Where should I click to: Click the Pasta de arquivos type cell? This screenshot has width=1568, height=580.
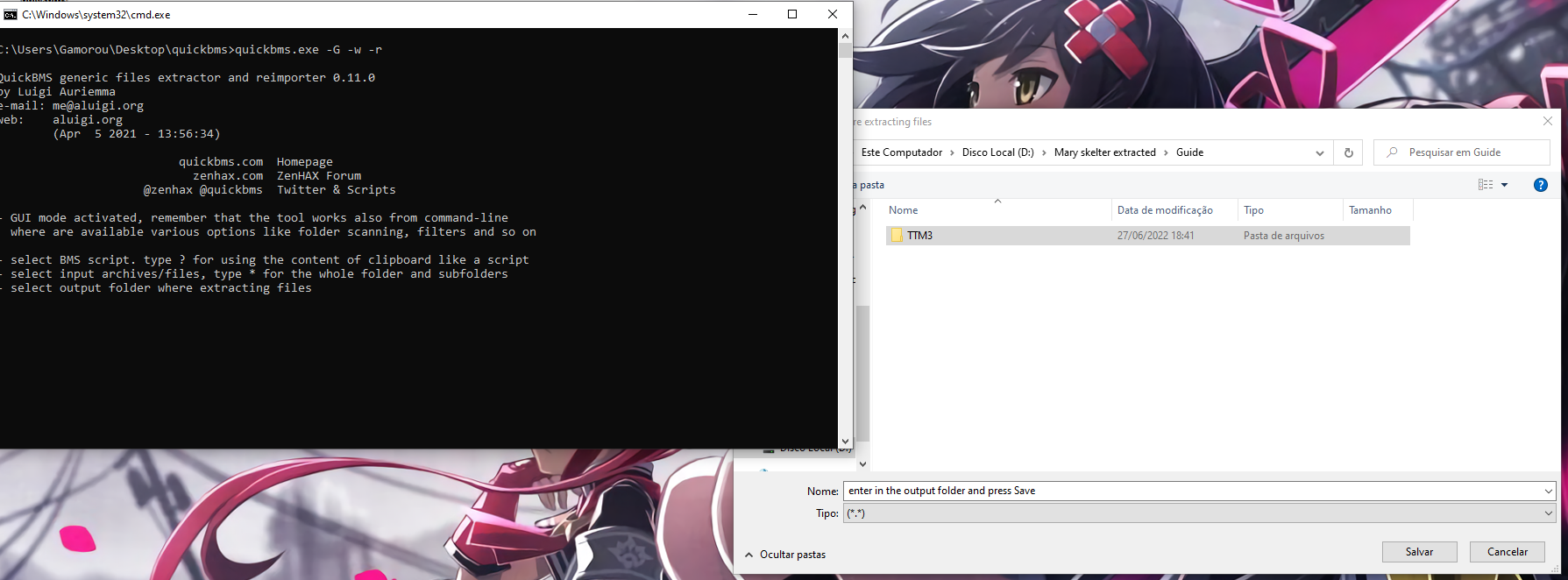coord(1283,236)
